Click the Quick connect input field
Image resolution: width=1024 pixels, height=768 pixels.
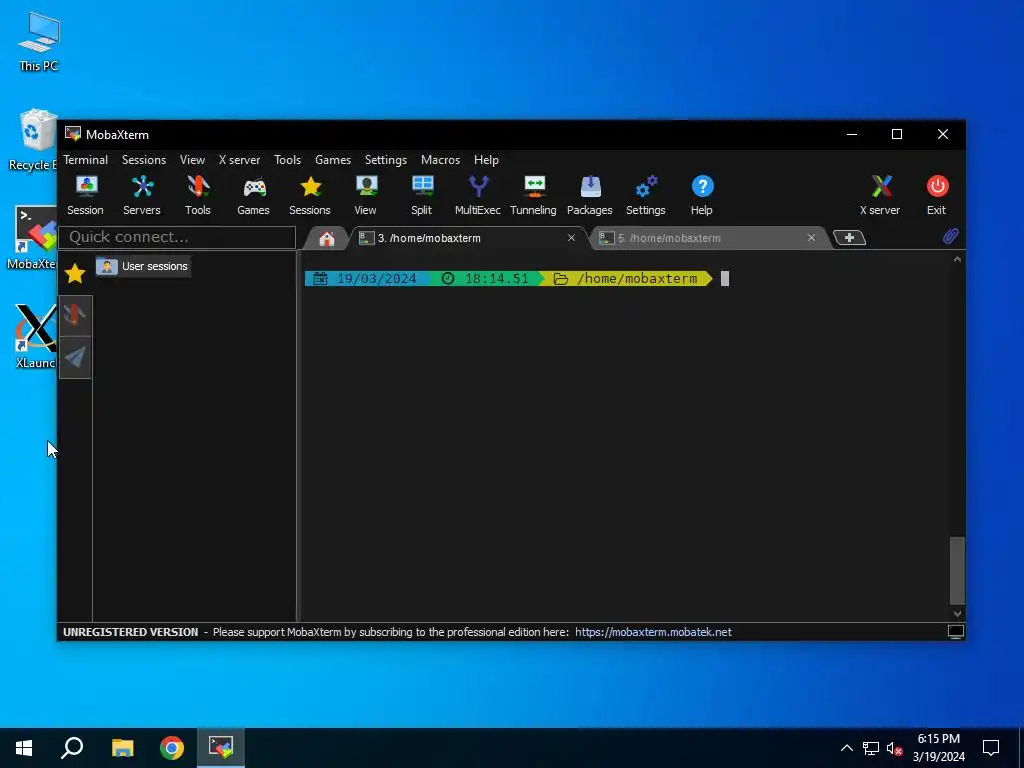click(x=177, y=237)
